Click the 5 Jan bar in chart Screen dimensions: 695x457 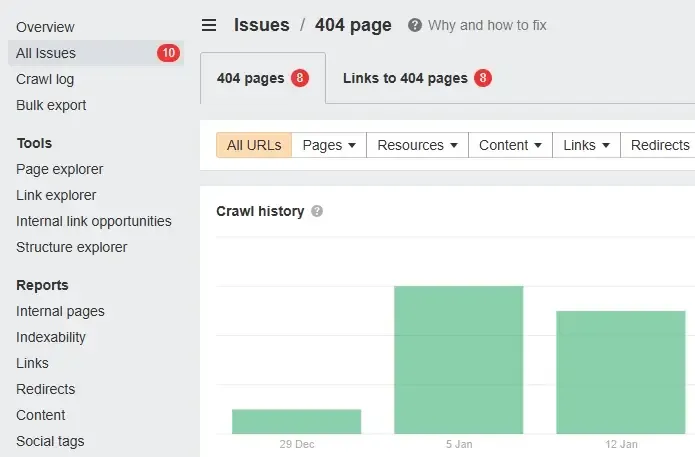point(458,360)
